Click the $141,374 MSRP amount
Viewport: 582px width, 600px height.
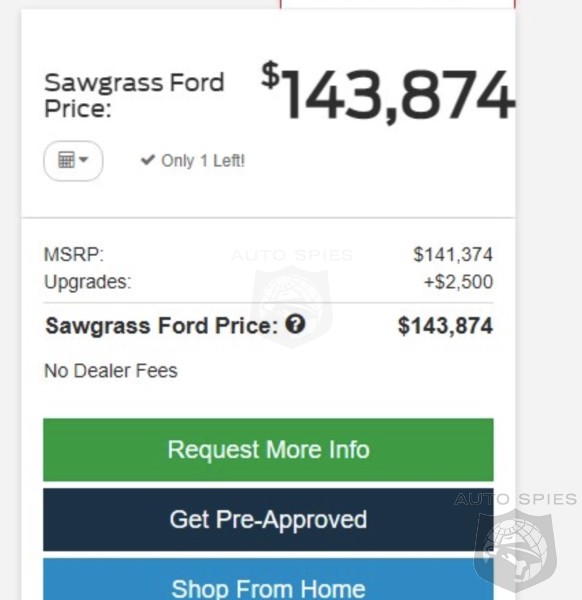(453, 255)
